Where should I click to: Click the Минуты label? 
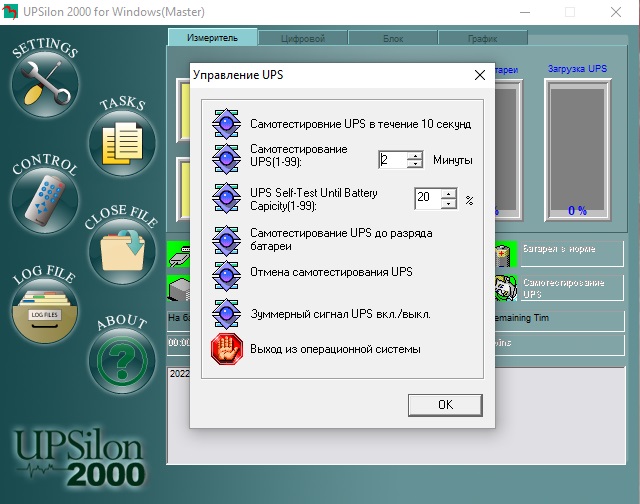453,160
